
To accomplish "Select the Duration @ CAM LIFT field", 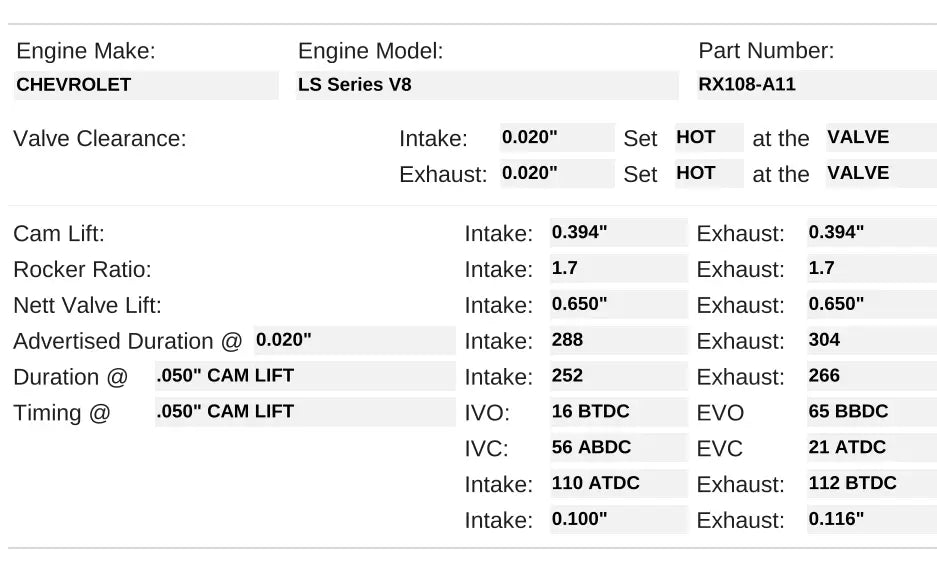I will tap(304, 377).
